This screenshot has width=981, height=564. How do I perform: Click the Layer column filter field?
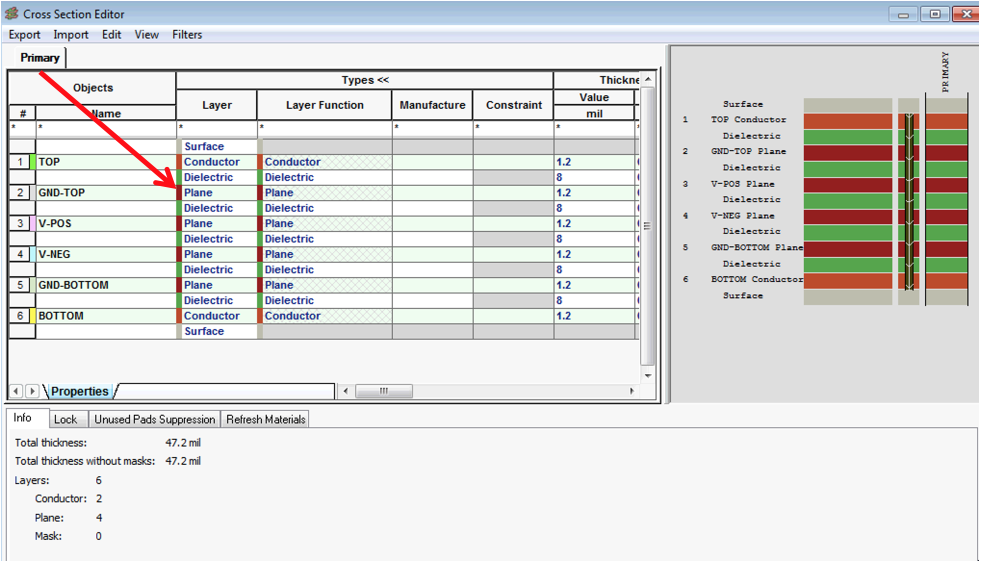click(x=216, y=128)
